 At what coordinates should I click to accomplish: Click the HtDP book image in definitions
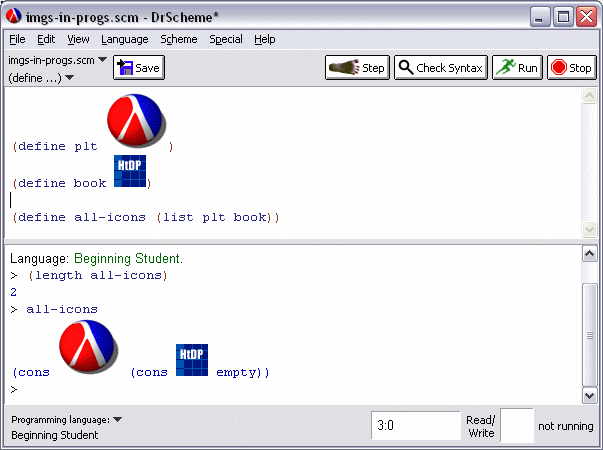130,171
